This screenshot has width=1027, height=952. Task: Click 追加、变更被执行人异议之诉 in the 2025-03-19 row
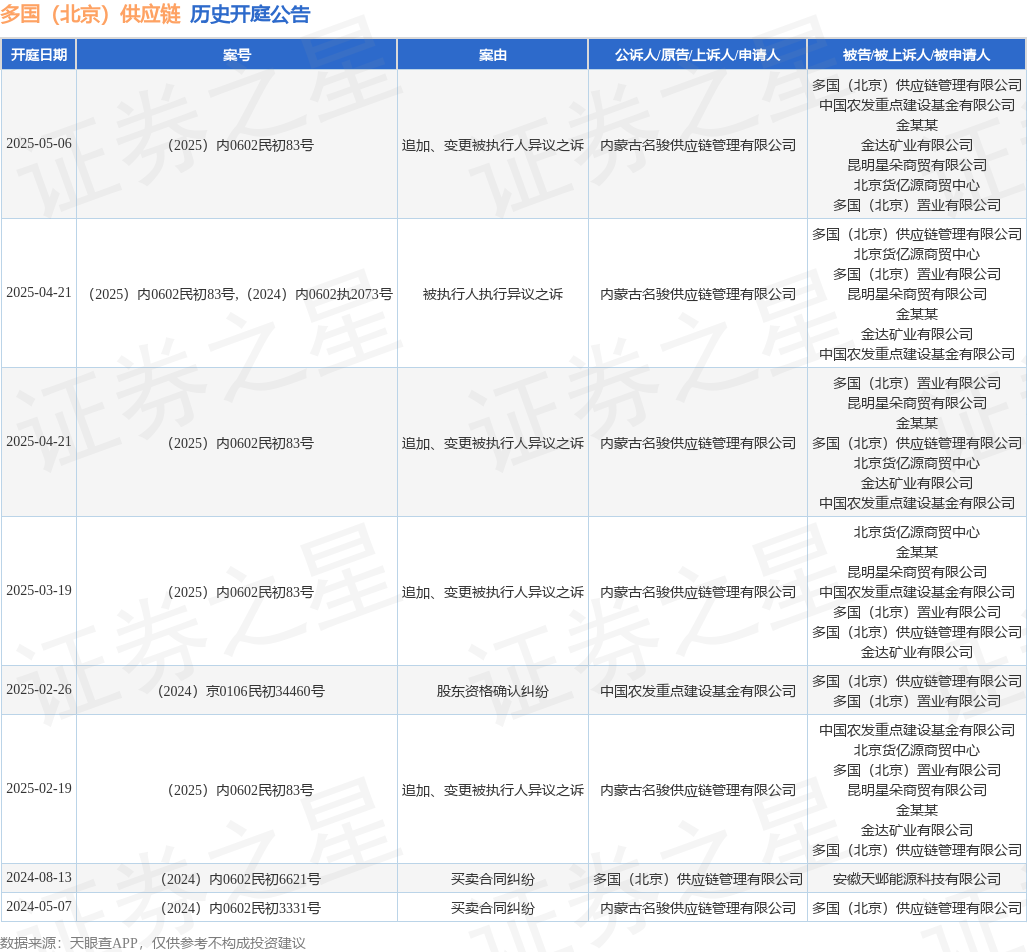pyautogui.click(x=493, y=592)
